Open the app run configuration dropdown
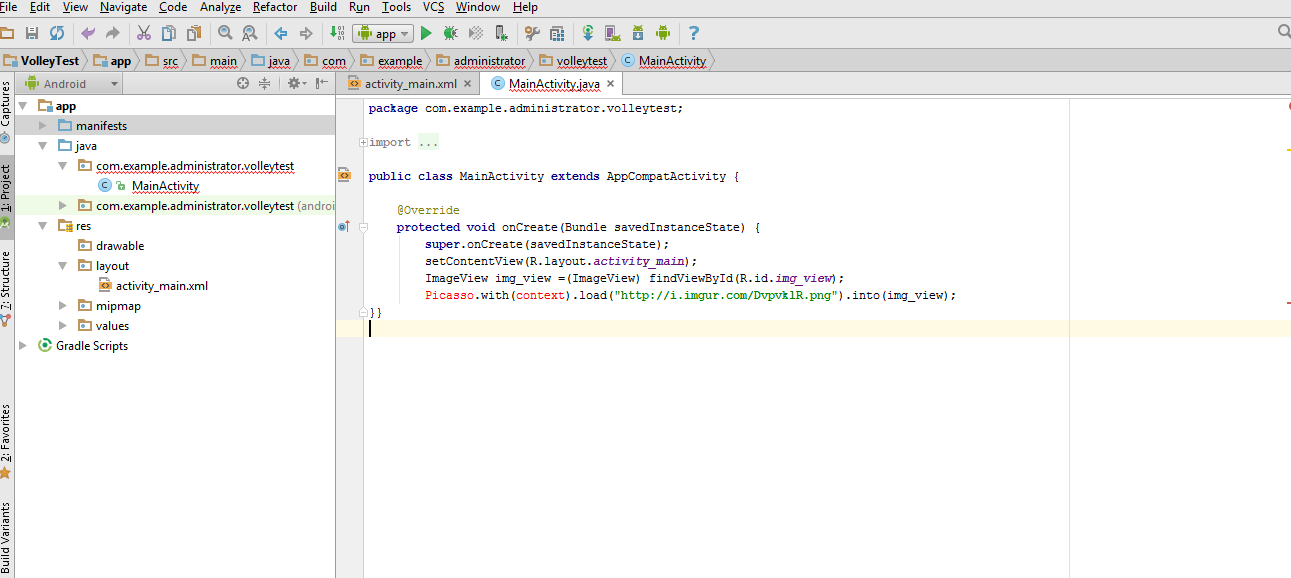This screenshot has width=1291, height=578. (383, 33)
